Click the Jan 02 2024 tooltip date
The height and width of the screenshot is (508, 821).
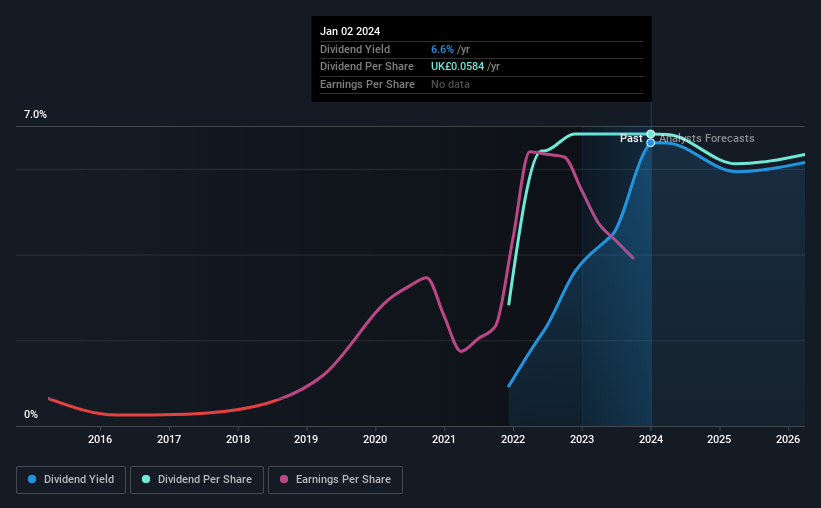tap(350, 31)
